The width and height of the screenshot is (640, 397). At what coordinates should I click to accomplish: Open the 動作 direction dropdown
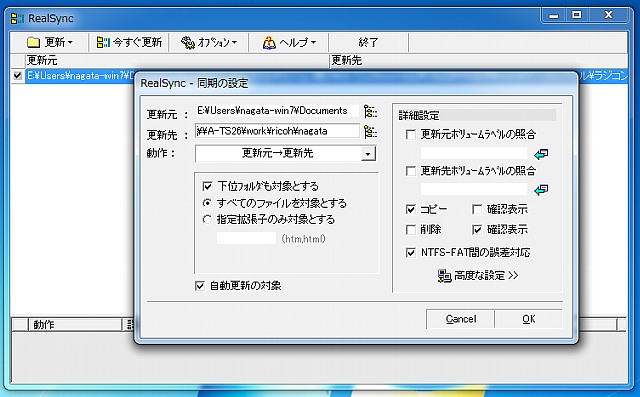click(368, 154)
